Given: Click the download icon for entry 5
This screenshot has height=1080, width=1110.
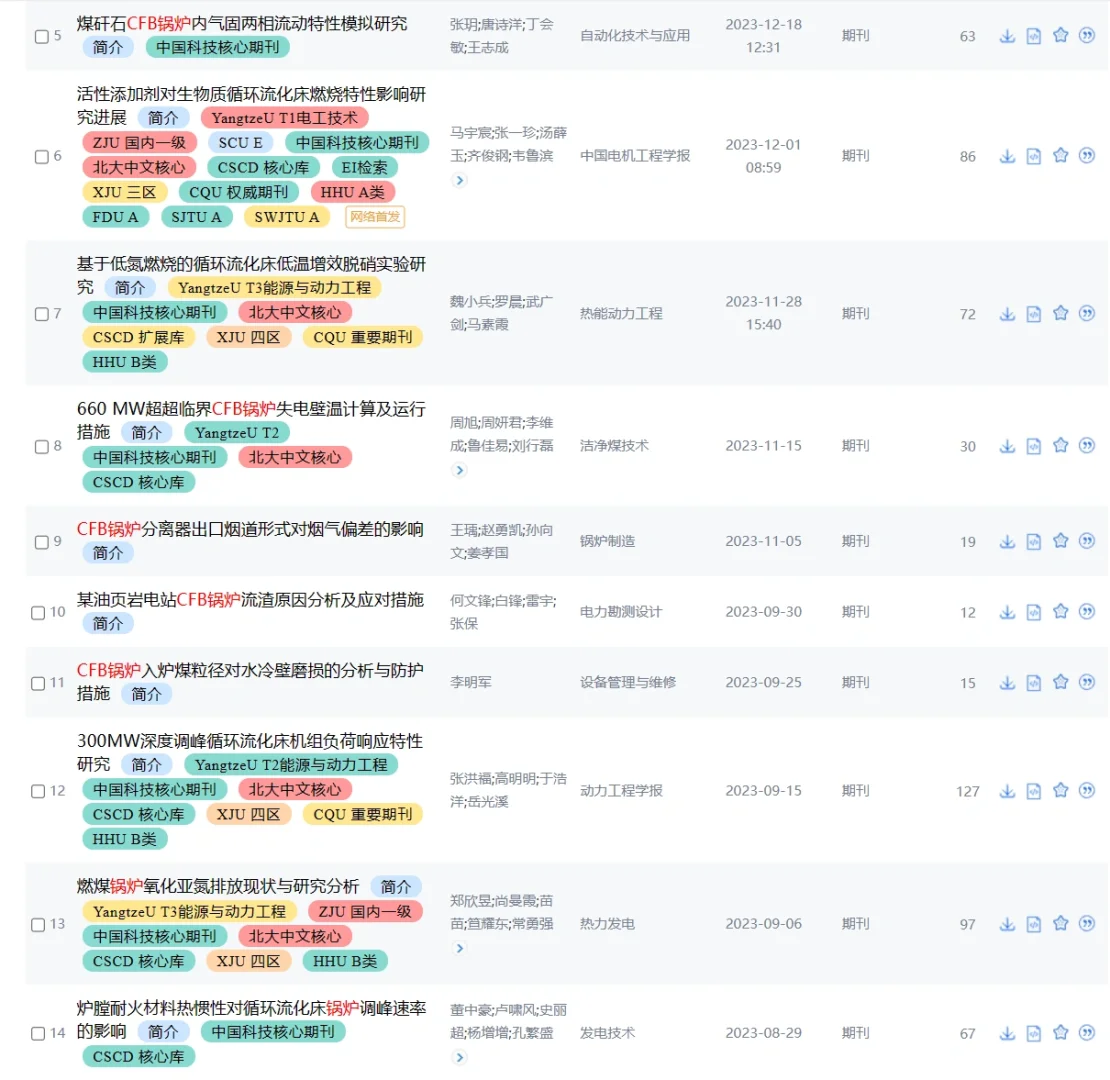Looking at the screenshot, I should [1007, 34].
